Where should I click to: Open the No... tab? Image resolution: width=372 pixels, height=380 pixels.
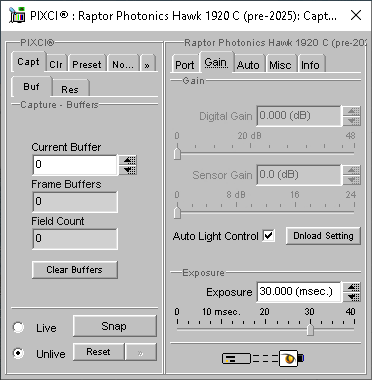click(123, 64)
